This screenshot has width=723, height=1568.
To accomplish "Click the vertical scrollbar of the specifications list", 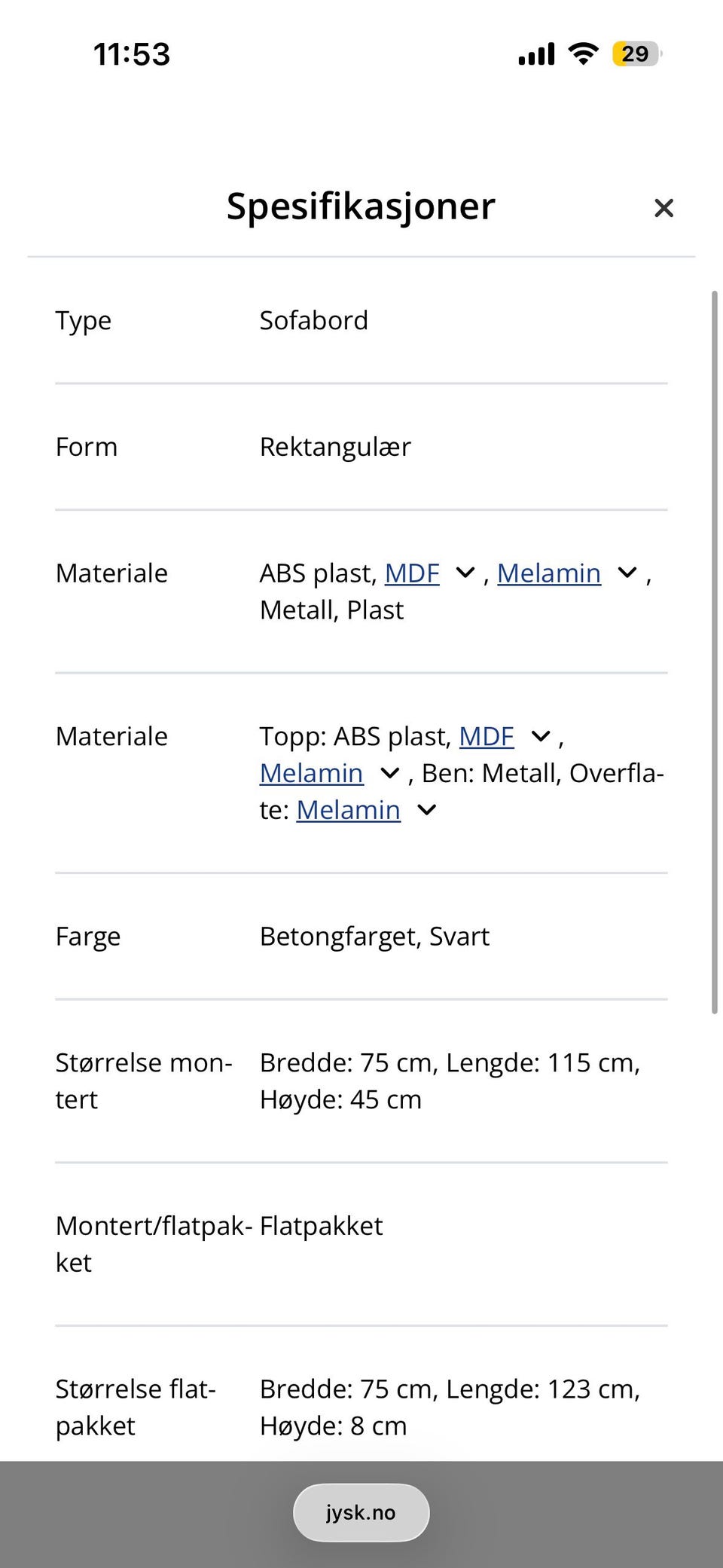I will (715, 653).
